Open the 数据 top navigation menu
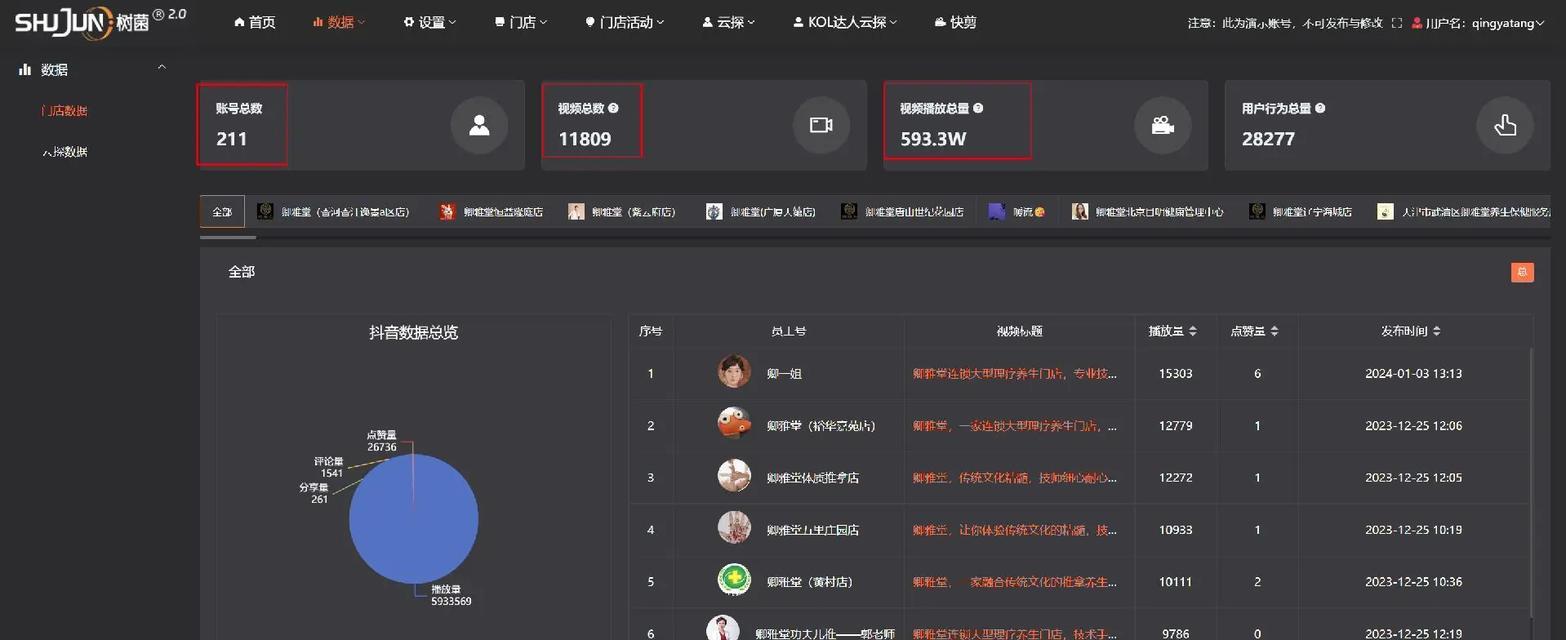This screenshot has height=640, width=1566. [339, 22]
